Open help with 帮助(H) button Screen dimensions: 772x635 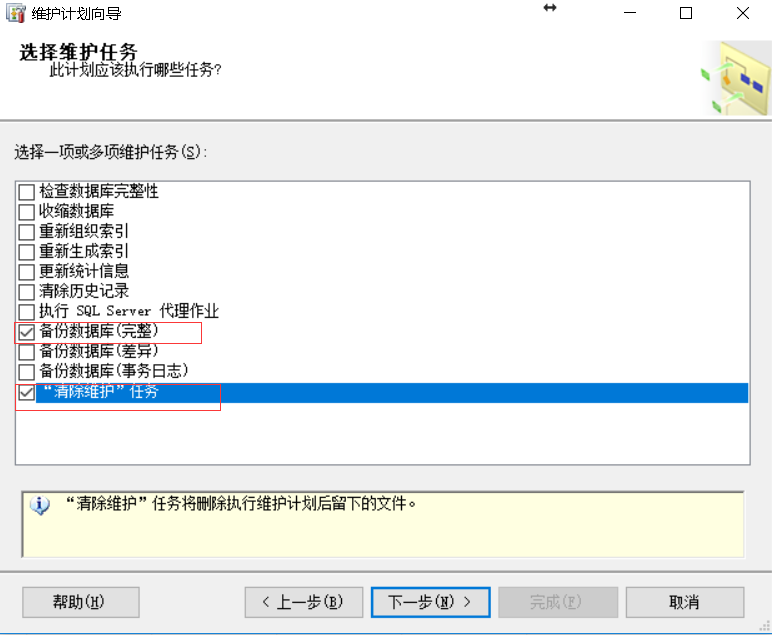point(81,602)
